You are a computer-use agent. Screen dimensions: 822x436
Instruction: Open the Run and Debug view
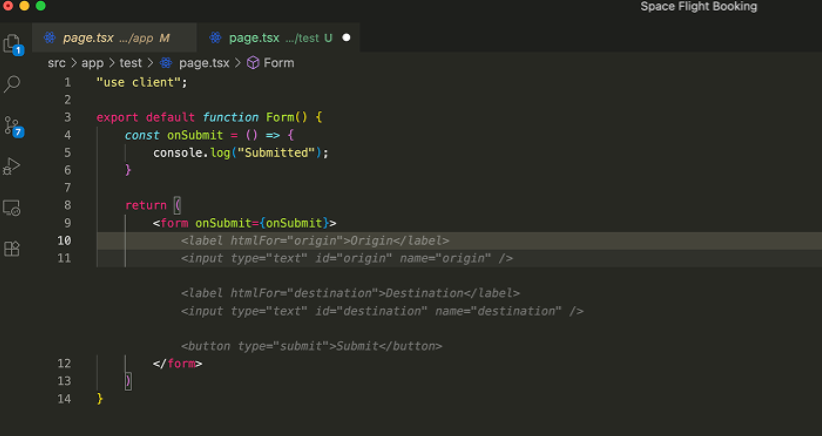[x=13, y=166]
